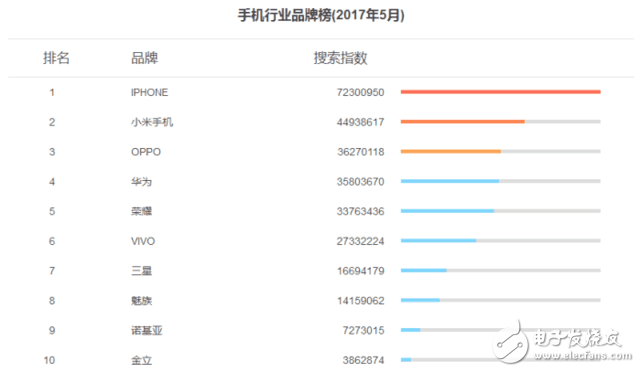This screenshot has width=640, height=372.
Task: Click search index value 44938617
Action: pos(360,122)
